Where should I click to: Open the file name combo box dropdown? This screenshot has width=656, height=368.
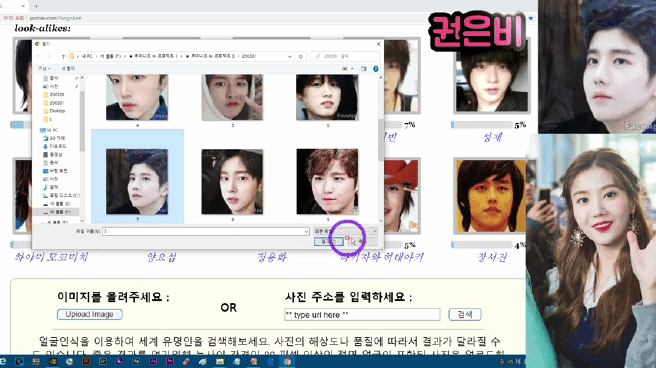tap(306, 231)
